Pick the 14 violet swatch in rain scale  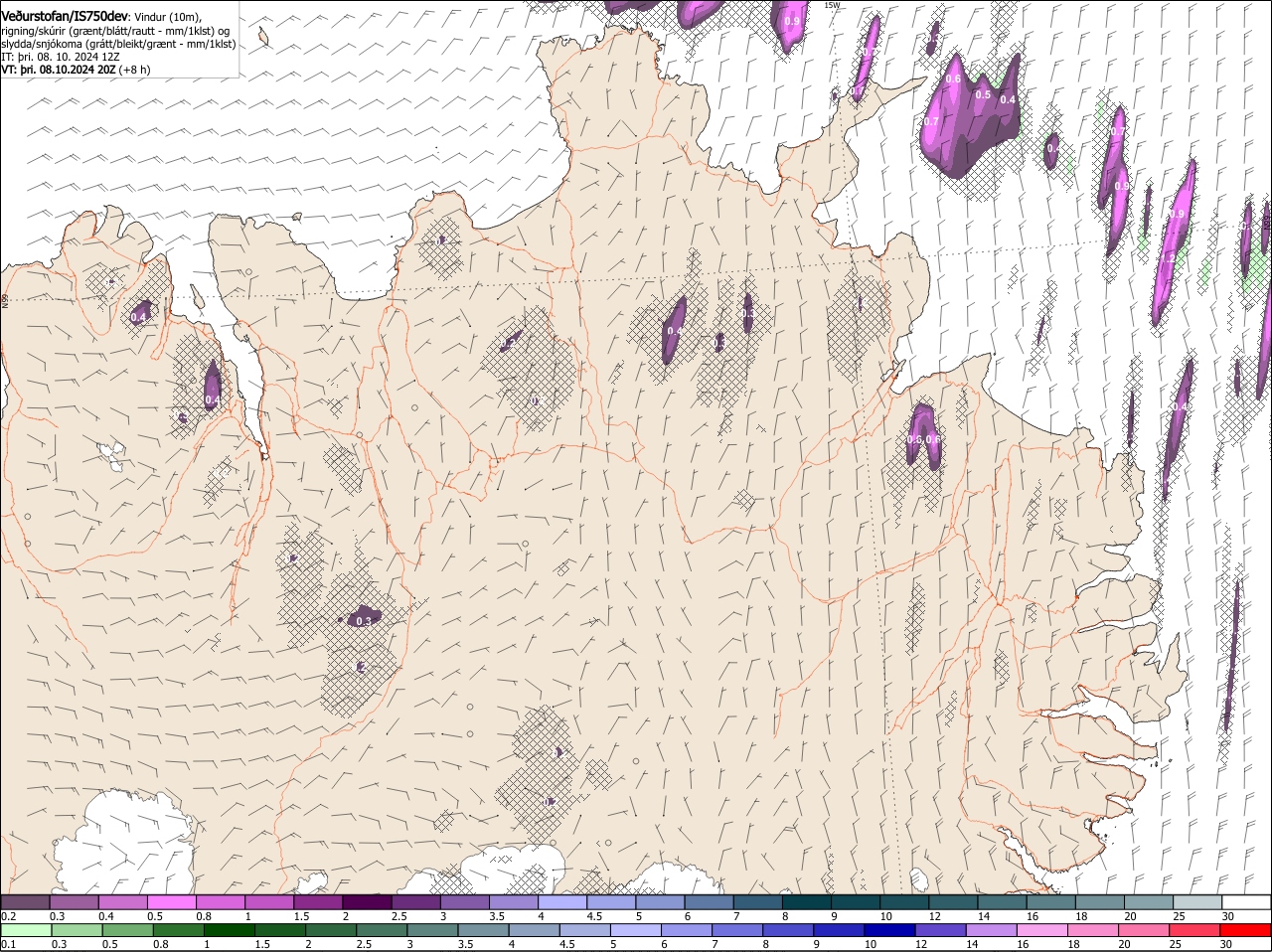[990, 930]
